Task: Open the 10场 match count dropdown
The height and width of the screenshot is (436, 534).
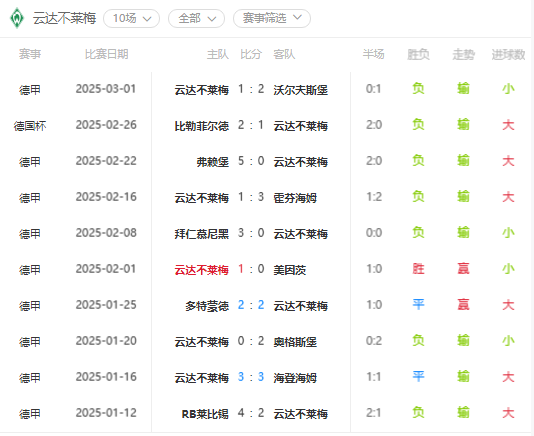Action: (131, 18)
